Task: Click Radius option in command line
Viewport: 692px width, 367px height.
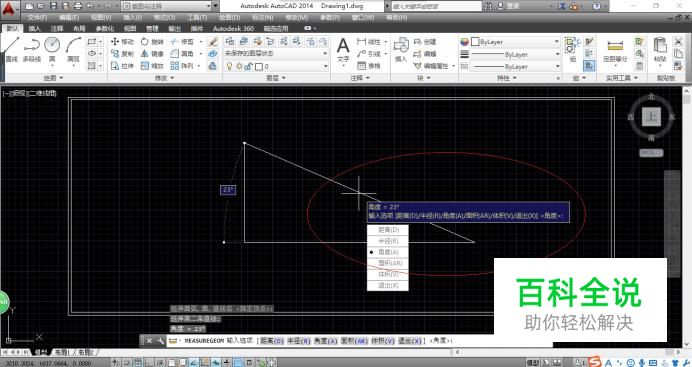Action: click(299, 341)
